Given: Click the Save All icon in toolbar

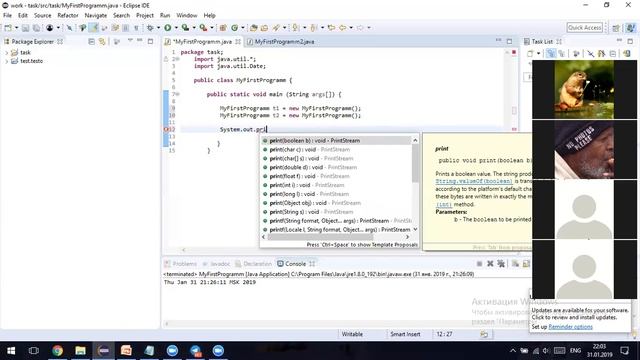Looking at the screenshot, I should pos(36,28).
